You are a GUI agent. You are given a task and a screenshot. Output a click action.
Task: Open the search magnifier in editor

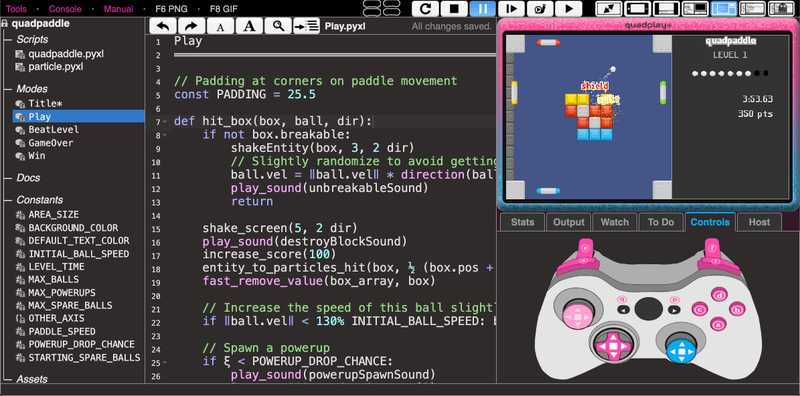(278, 27)
